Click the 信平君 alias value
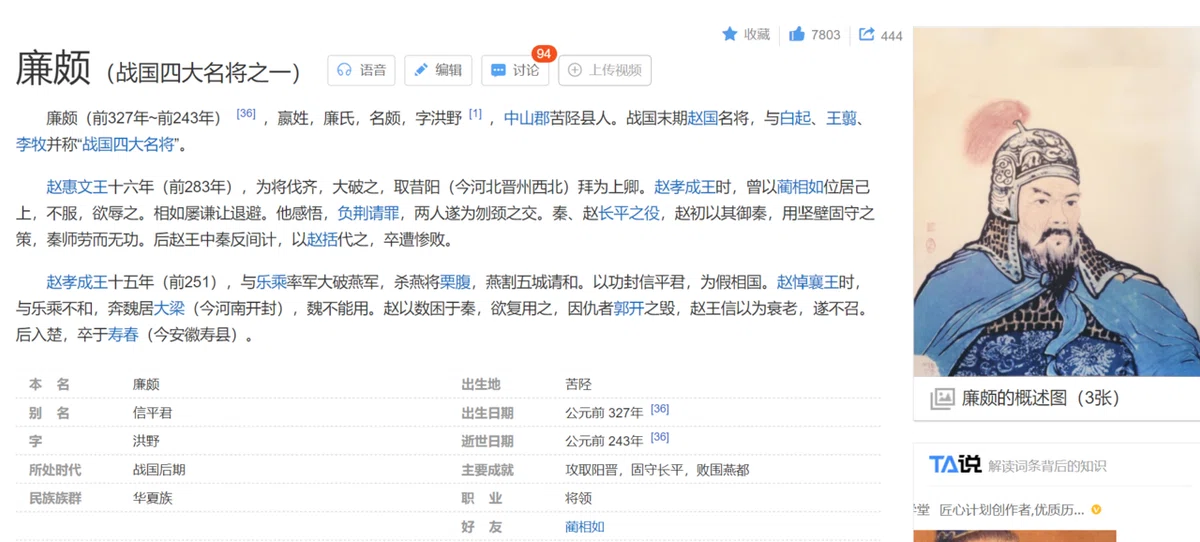 pyautogui.click(x=153, y=413)
